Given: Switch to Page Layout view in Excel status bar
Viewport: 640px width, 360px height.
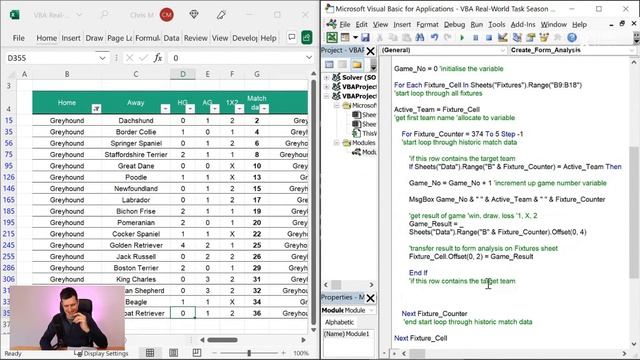Looking at the screenshot, I should point(173,353).
